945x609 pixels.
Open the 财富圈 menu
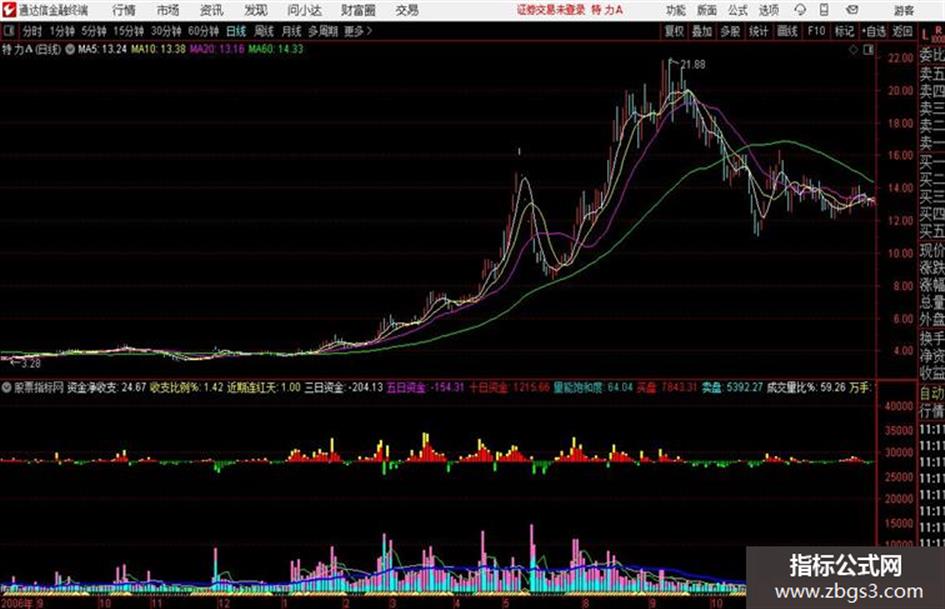pyautogui.click(x=358, y=10)
